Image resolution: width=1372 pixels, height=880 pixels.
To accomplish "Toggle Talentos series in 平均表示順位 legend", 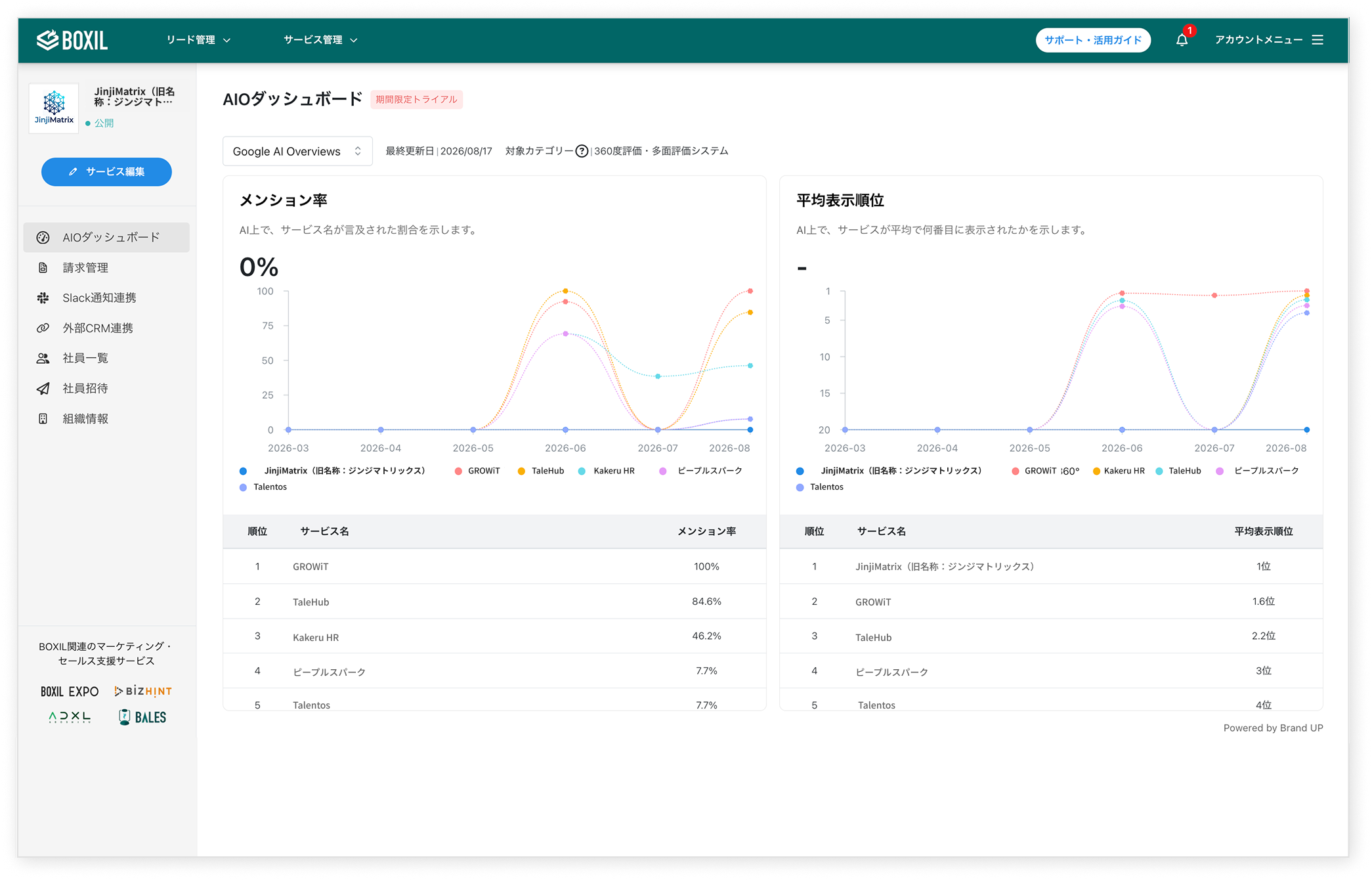I will click(820, 487).
